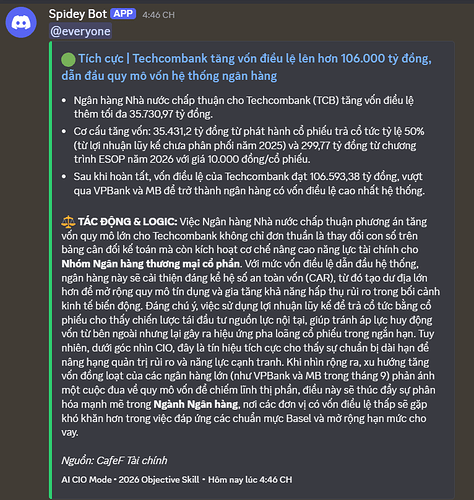Click the APP badge beside Spidey Bot
The width and height of the screenshot is (474, 500).
click(123, 14)
